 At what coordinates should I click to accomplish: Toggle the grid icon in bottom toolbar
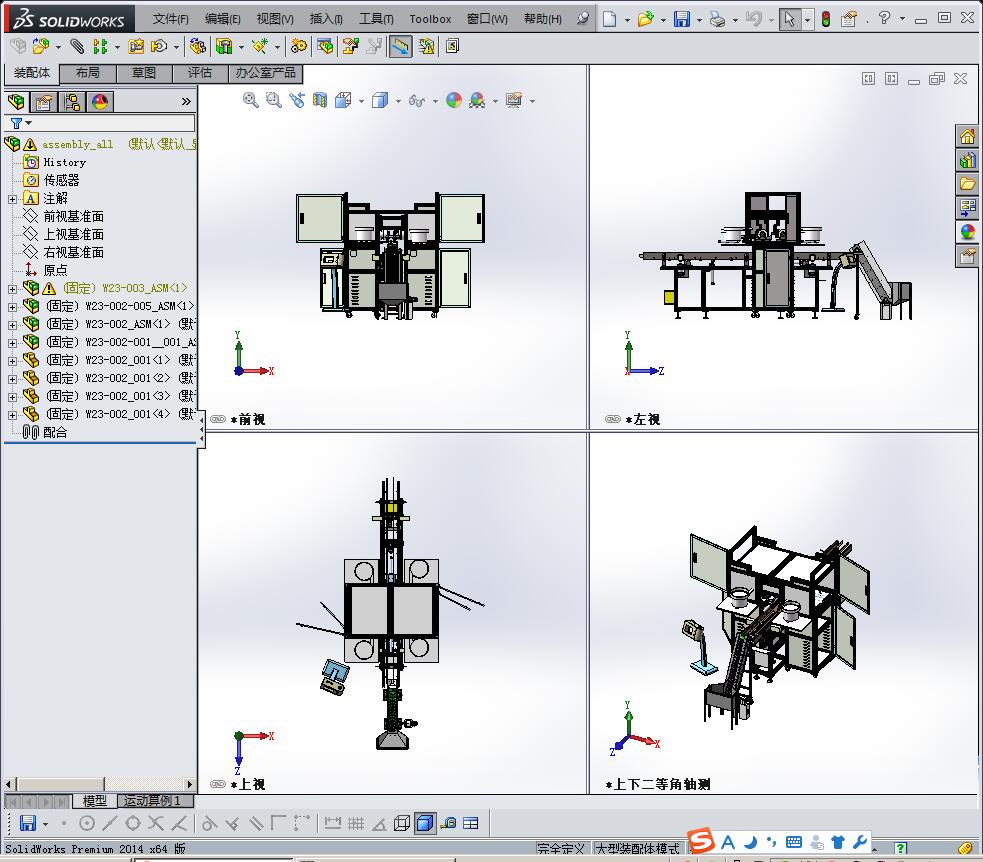click(356, 823)
